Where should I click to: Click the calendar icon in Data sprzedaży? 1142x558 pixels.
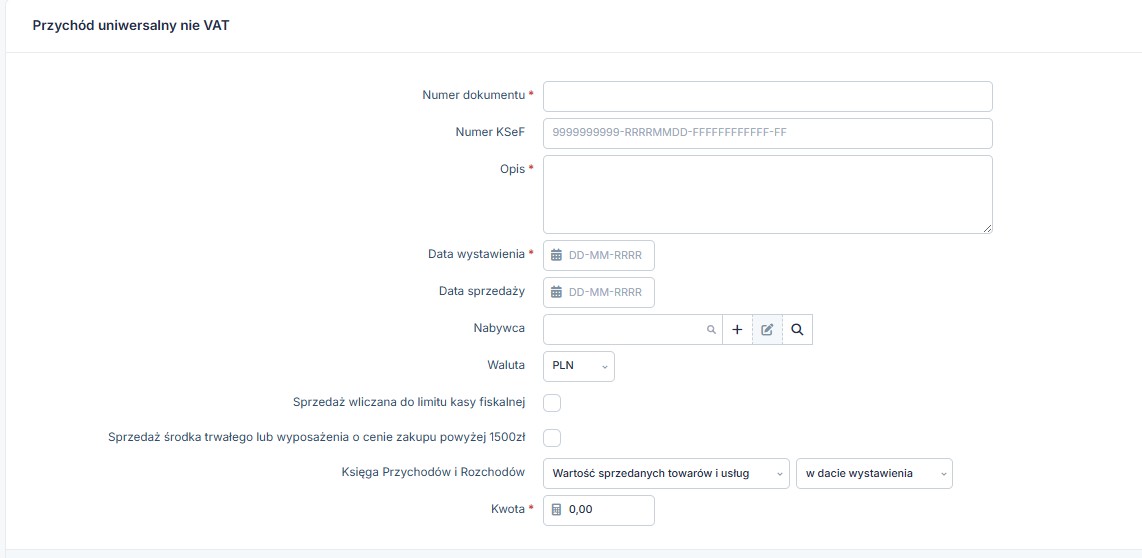[557, 292]
